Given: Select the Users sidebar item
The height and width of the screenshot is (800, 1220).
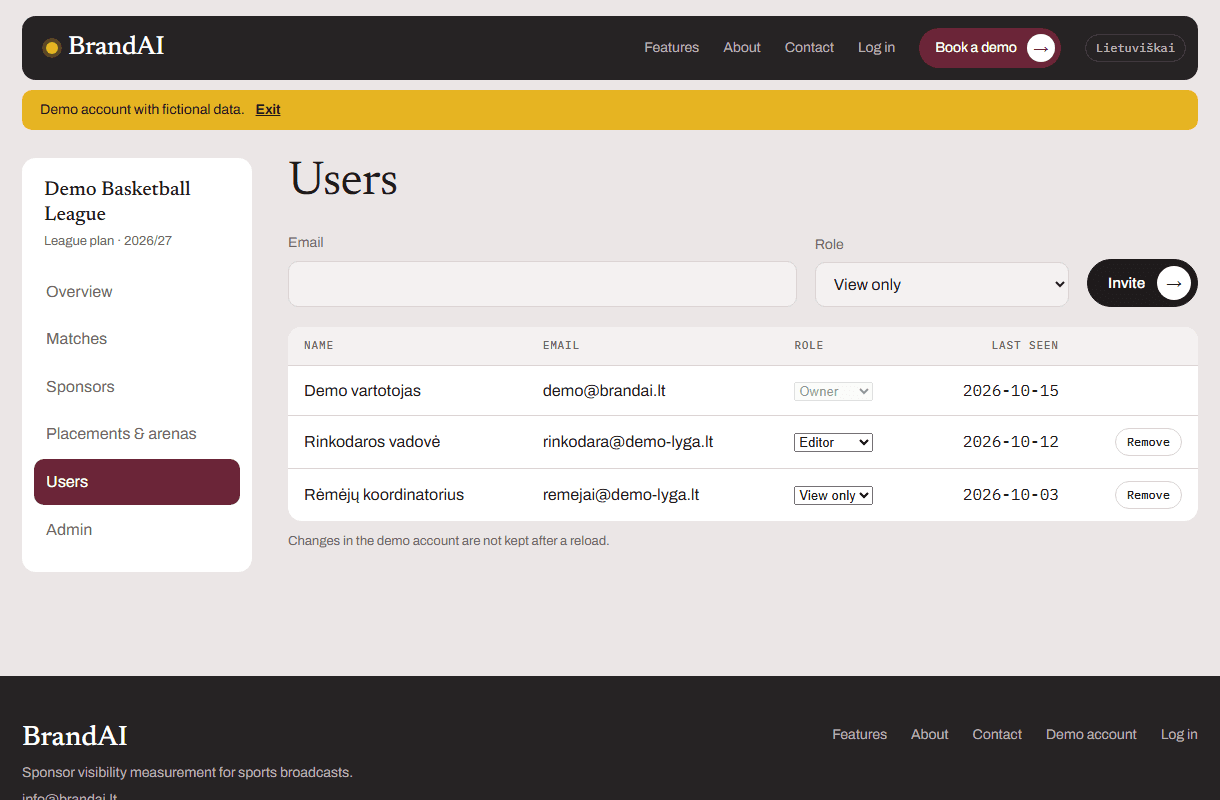Looking at the screenshot, I should coord(137,482).
